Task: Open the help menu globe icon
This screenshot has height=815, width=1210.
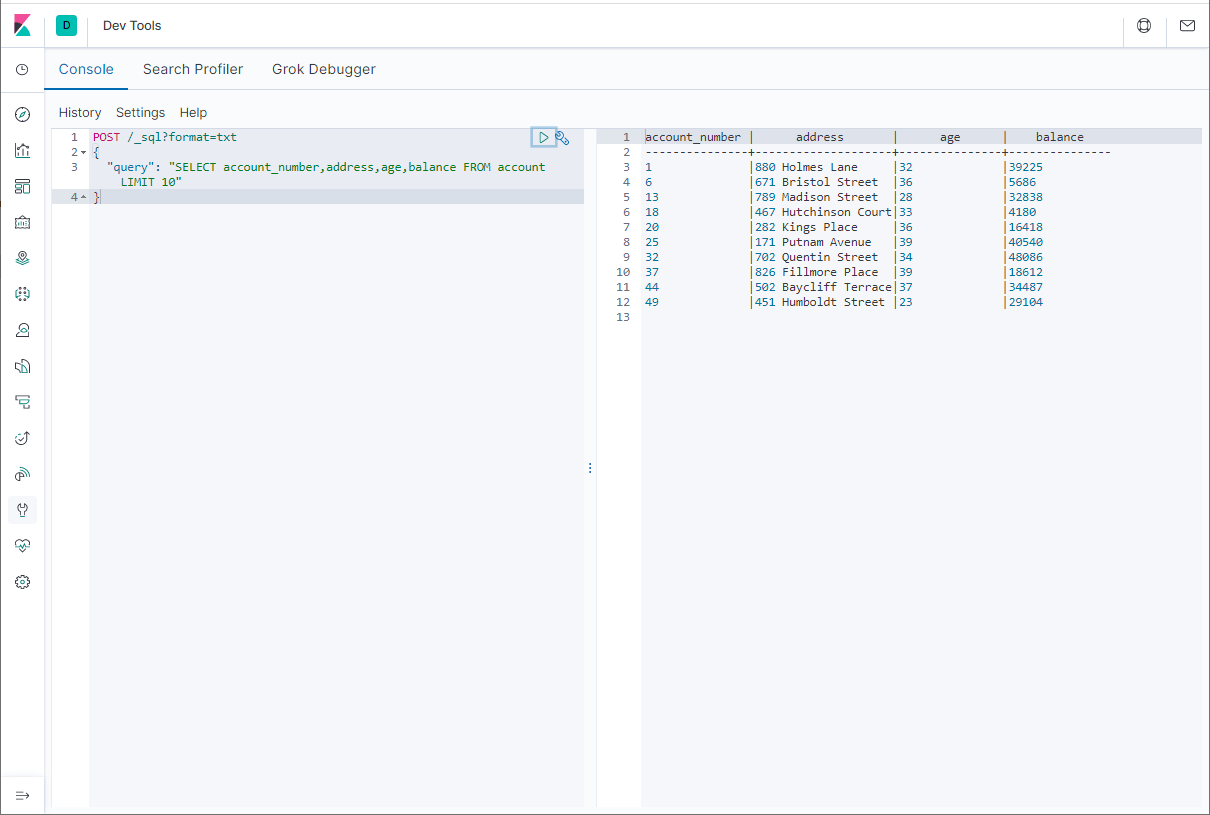Action: tap(1144, 26)
